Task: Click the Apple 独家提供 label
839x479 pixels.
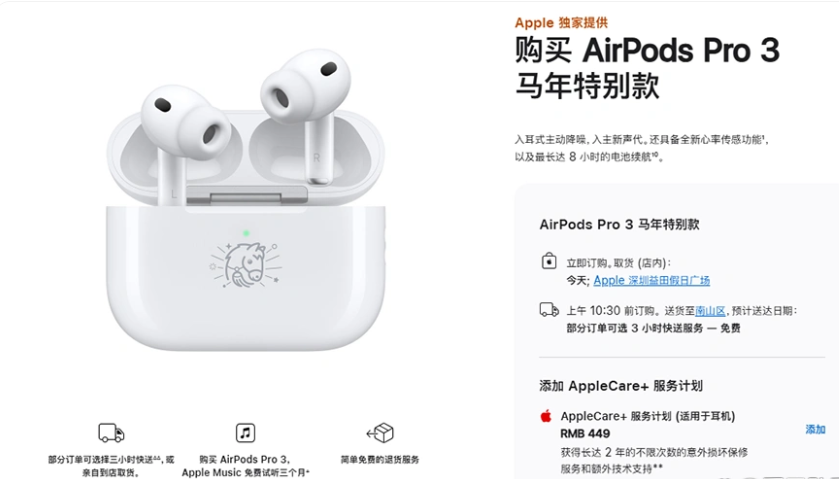Action: pos(561,22)
